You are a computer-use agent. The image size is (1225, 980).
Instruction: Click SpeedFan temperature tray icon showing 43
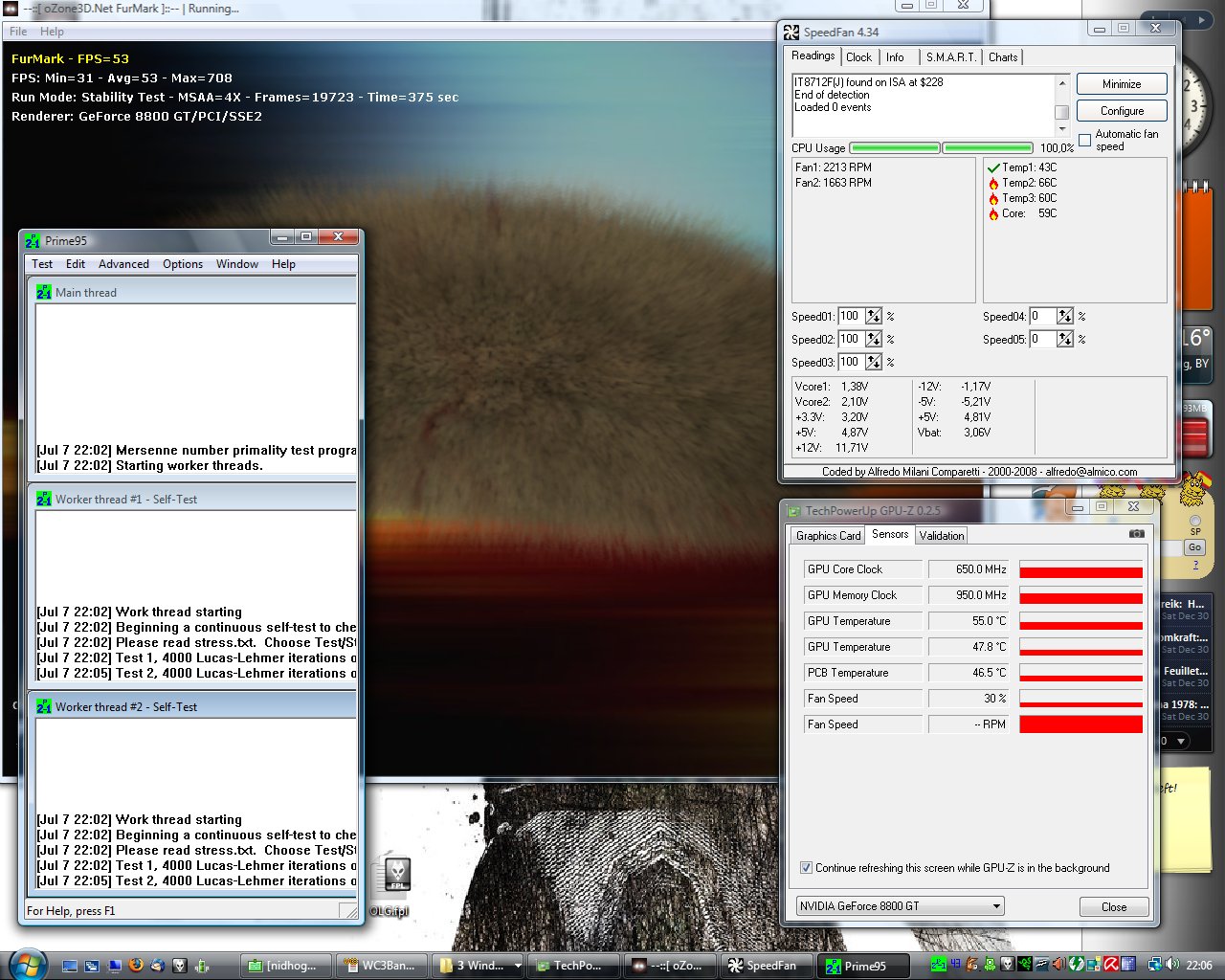[x=955, y=965]
